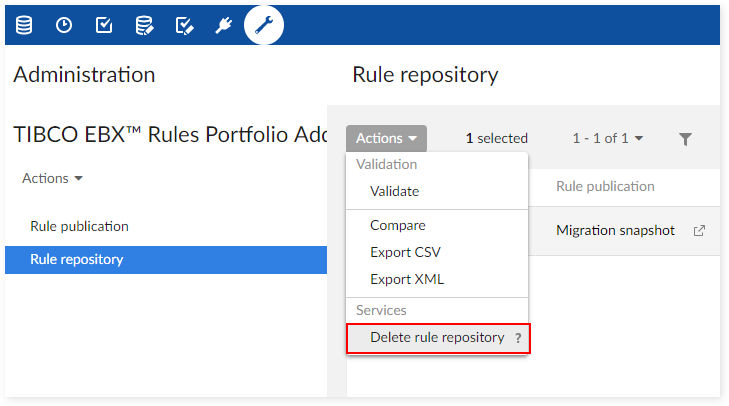Select Rule publication in navigation pane
Screen dimensions: 729x406
79,226
